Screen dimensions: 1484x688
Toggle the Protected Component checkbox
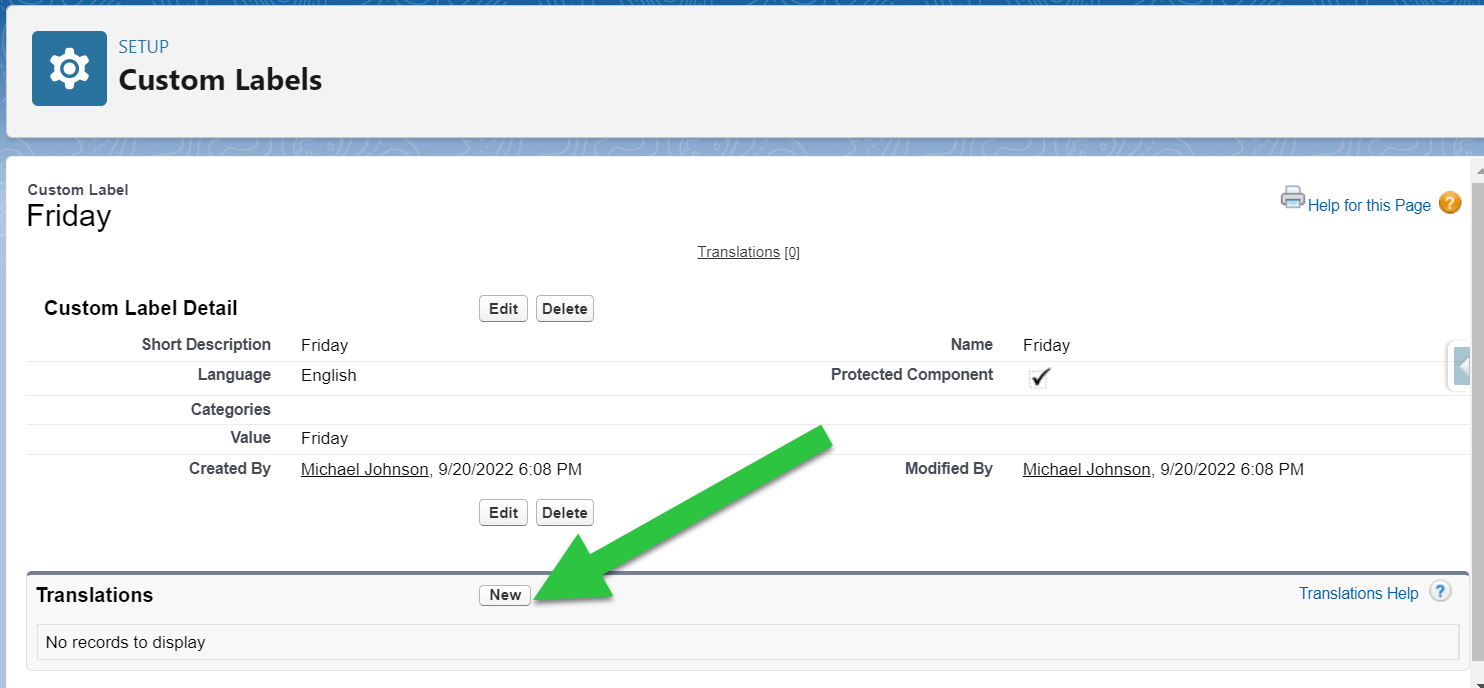click(x=1038, y=378)
